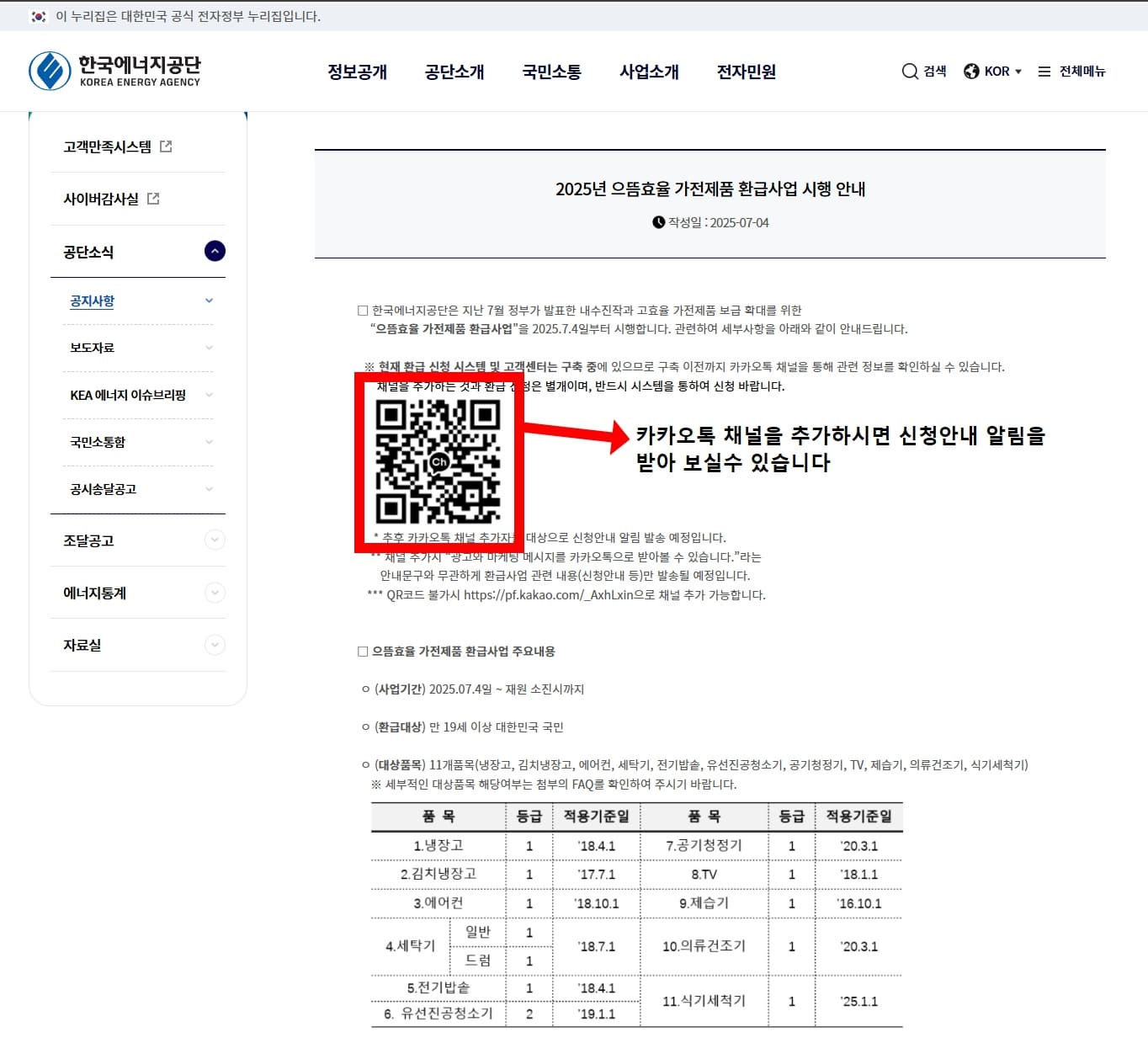Click the 공단소식 sidebar heading

(x=88, y=252)
